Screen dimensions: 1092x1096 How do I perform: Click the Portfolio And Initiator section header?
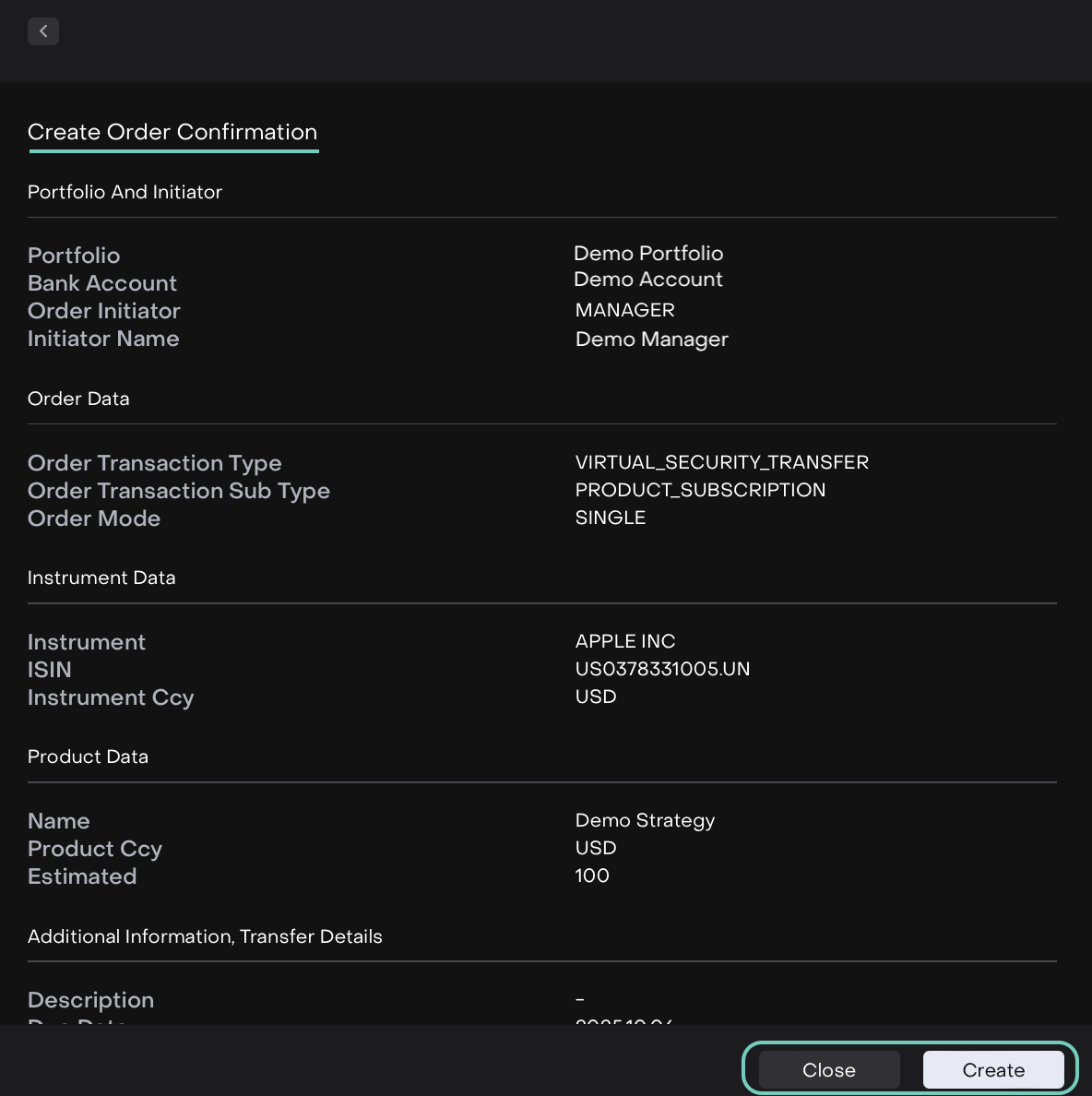tap(125, 192)
